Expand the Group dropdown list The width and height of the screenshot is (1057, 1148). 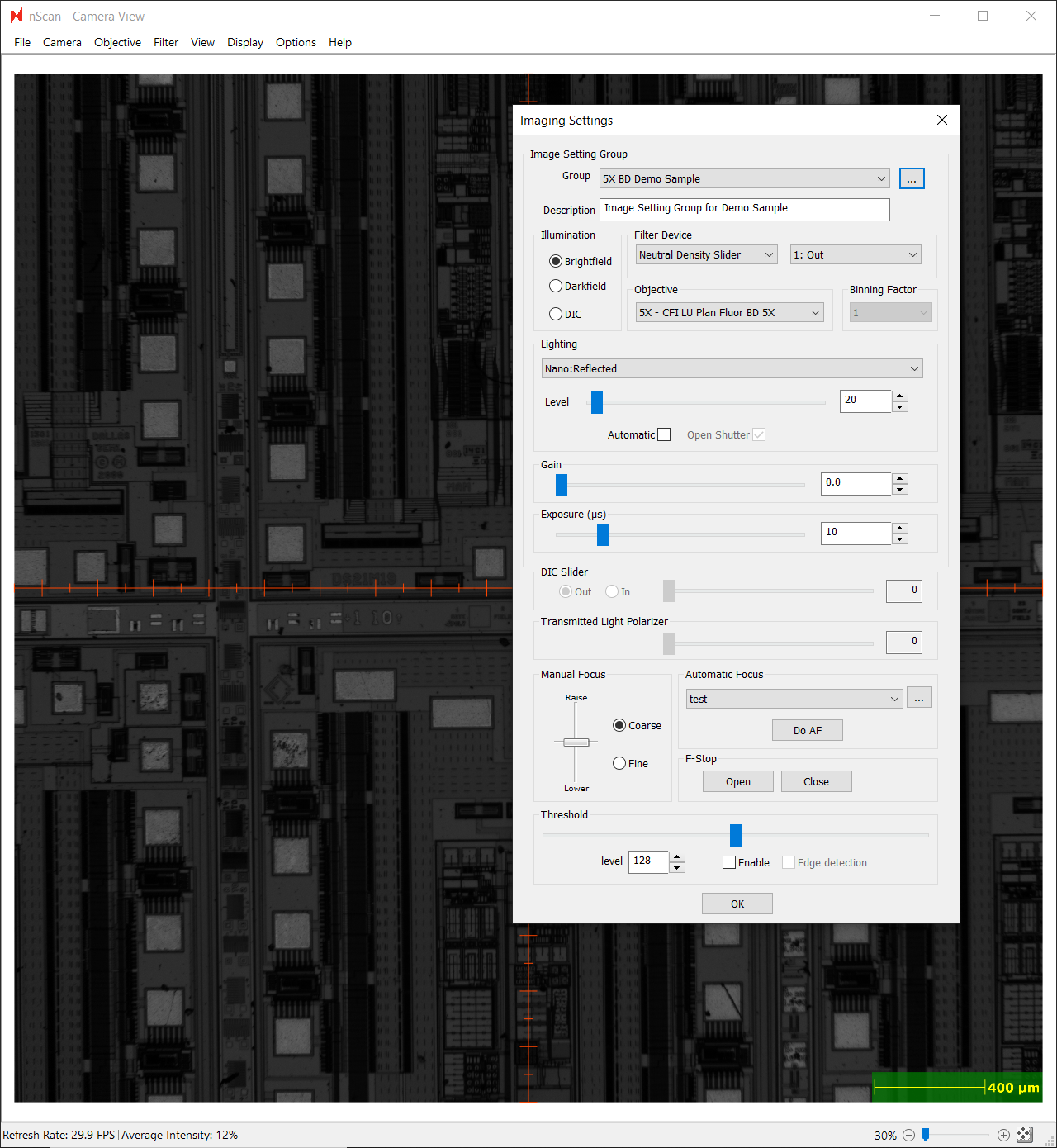click(881, 179)
